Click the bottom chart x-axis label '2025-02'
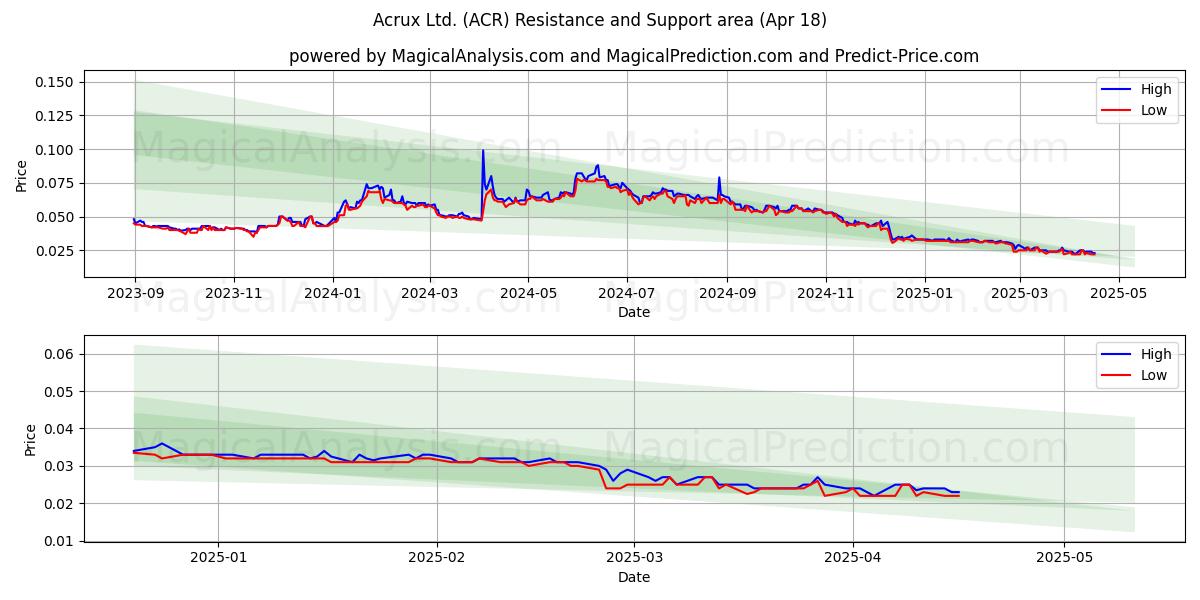This screenshot has width=1200, height=600. point(439,558)
